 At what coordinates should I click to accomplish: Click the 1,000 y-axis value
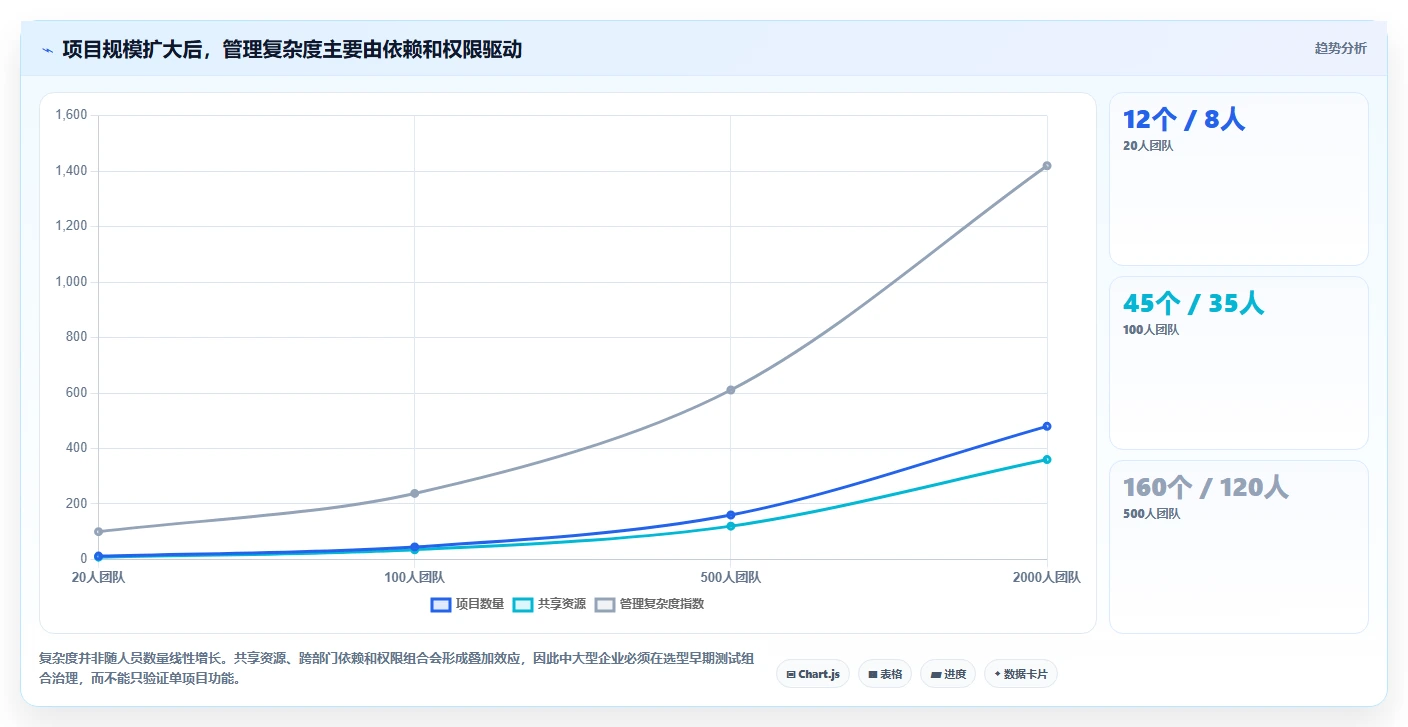(72, 282)
